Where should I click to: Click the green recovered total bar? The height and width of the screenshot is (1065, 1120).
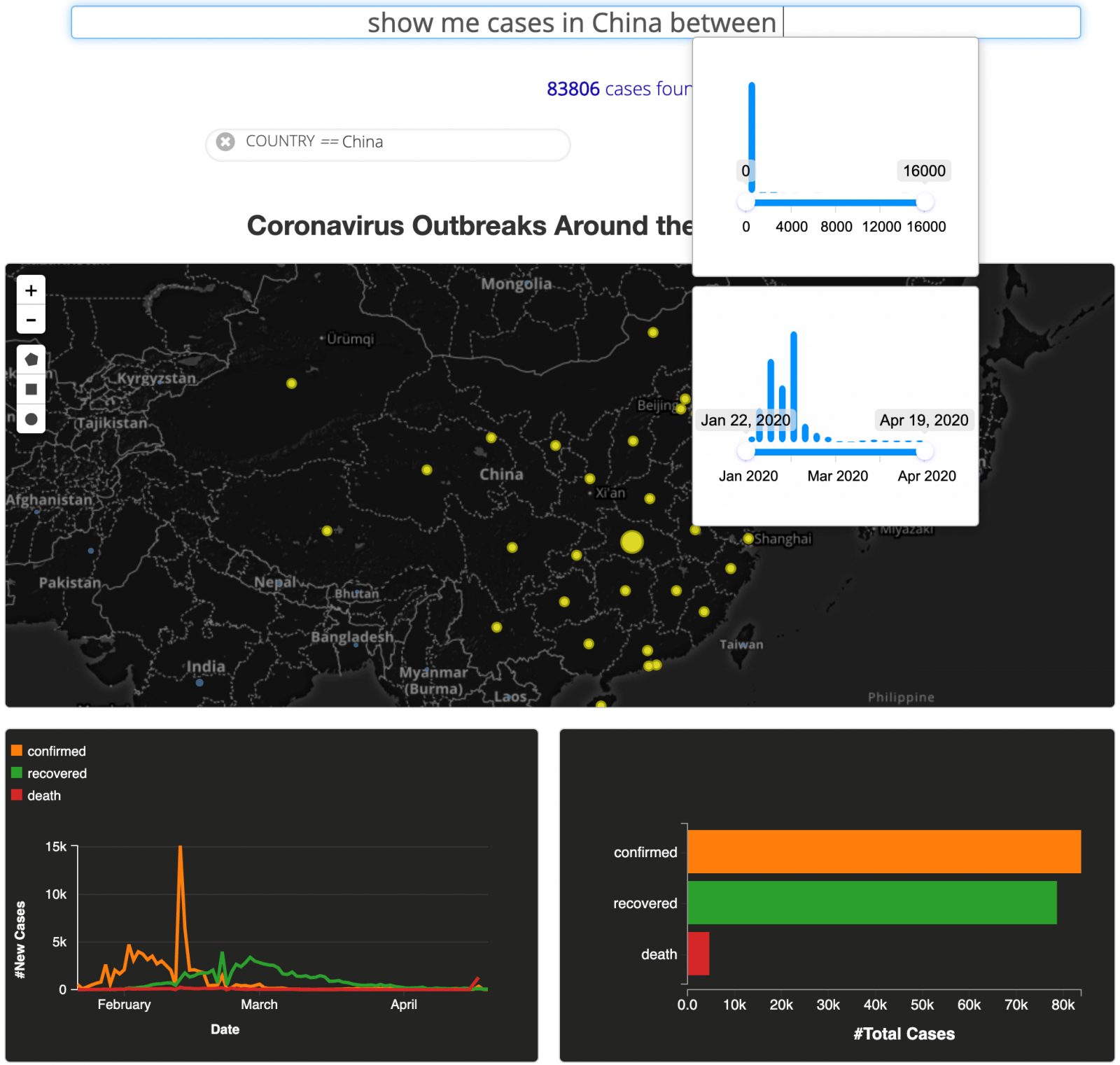[x=872, y=903]
